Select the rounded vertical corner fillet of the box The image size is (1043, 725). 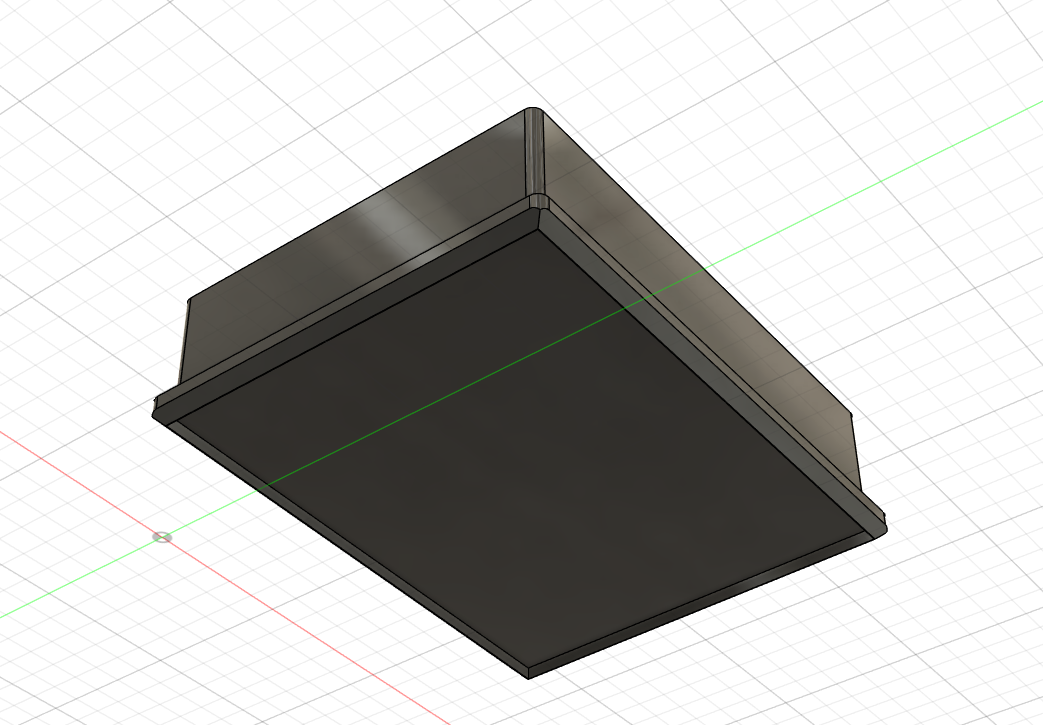coord(534,152)
